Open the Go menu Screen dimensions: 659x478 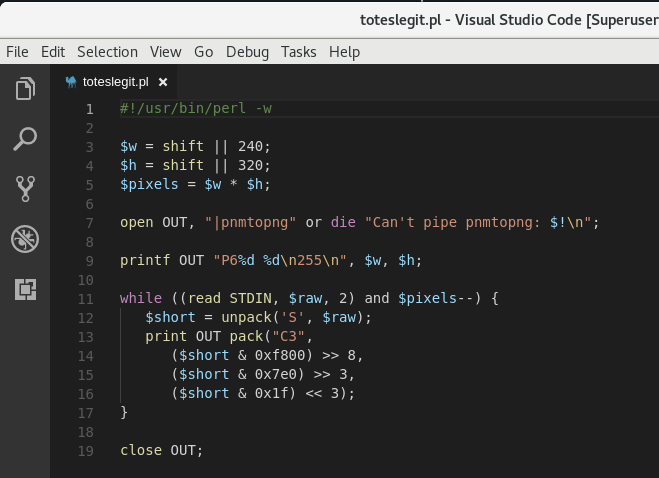click(x=204, y=52)
